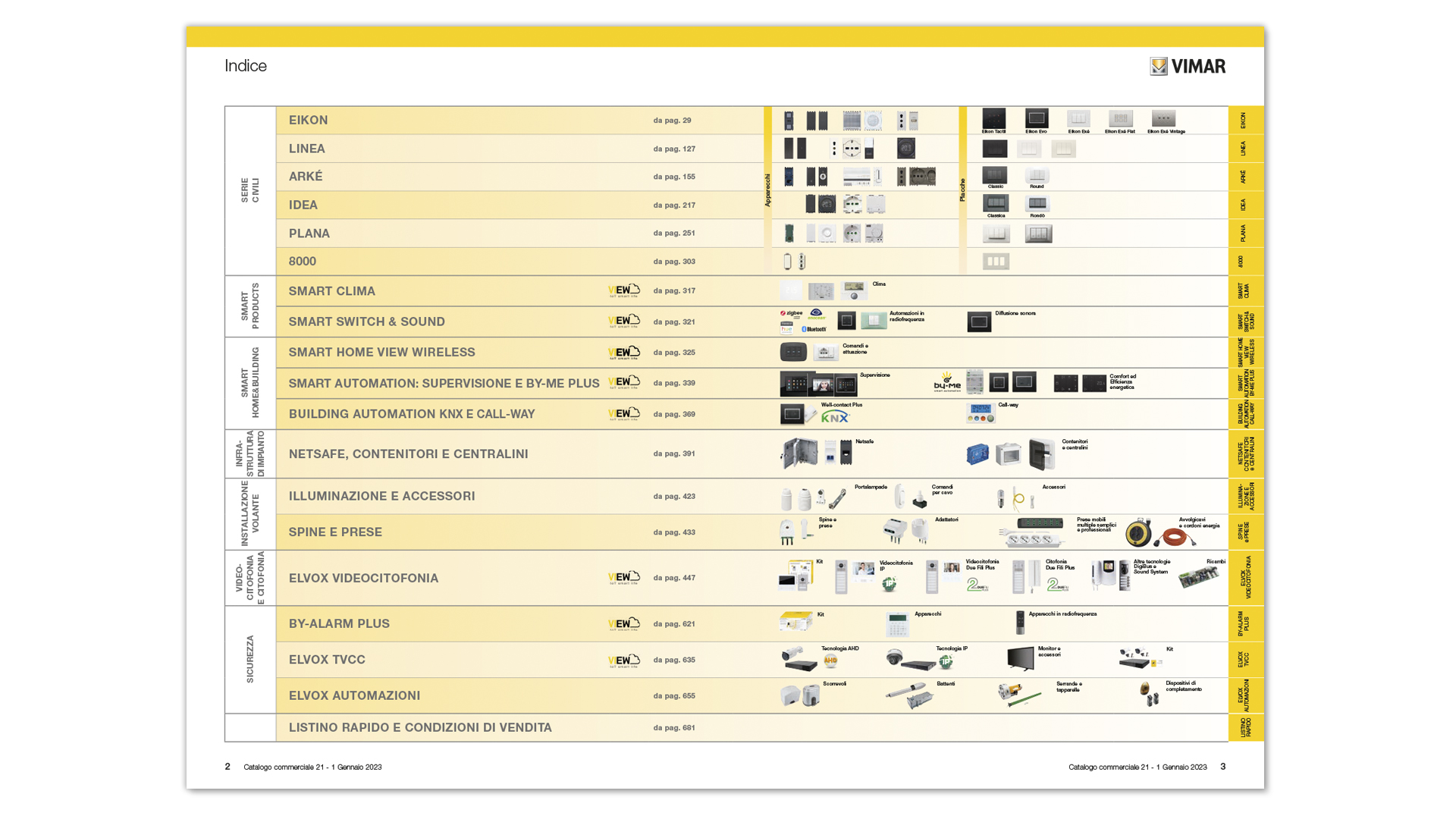Open the BY-ALARM PLUS side tab
The width and height of the screenshot is (1456, 819).
1246,624
